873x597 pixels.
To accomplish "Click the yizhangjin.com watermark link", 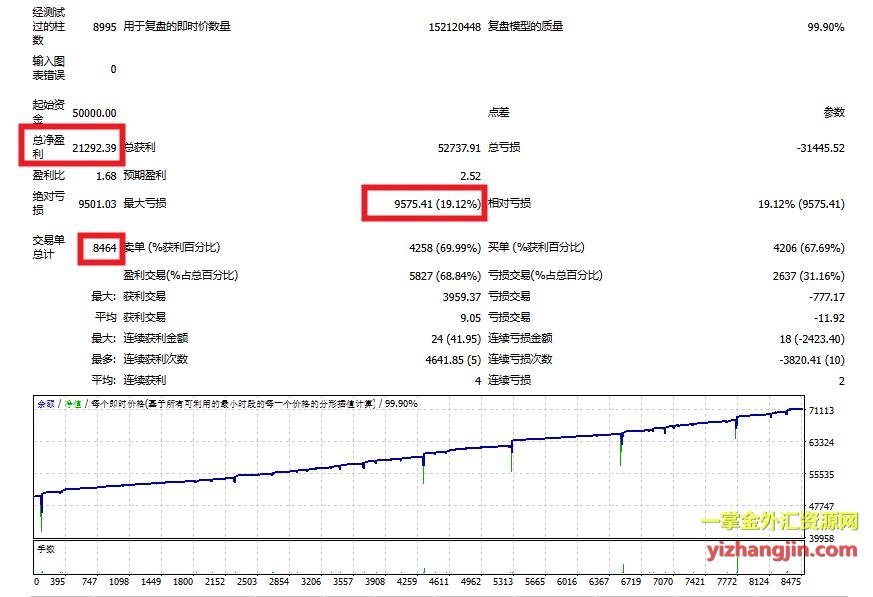I will [x=778, y=549].
